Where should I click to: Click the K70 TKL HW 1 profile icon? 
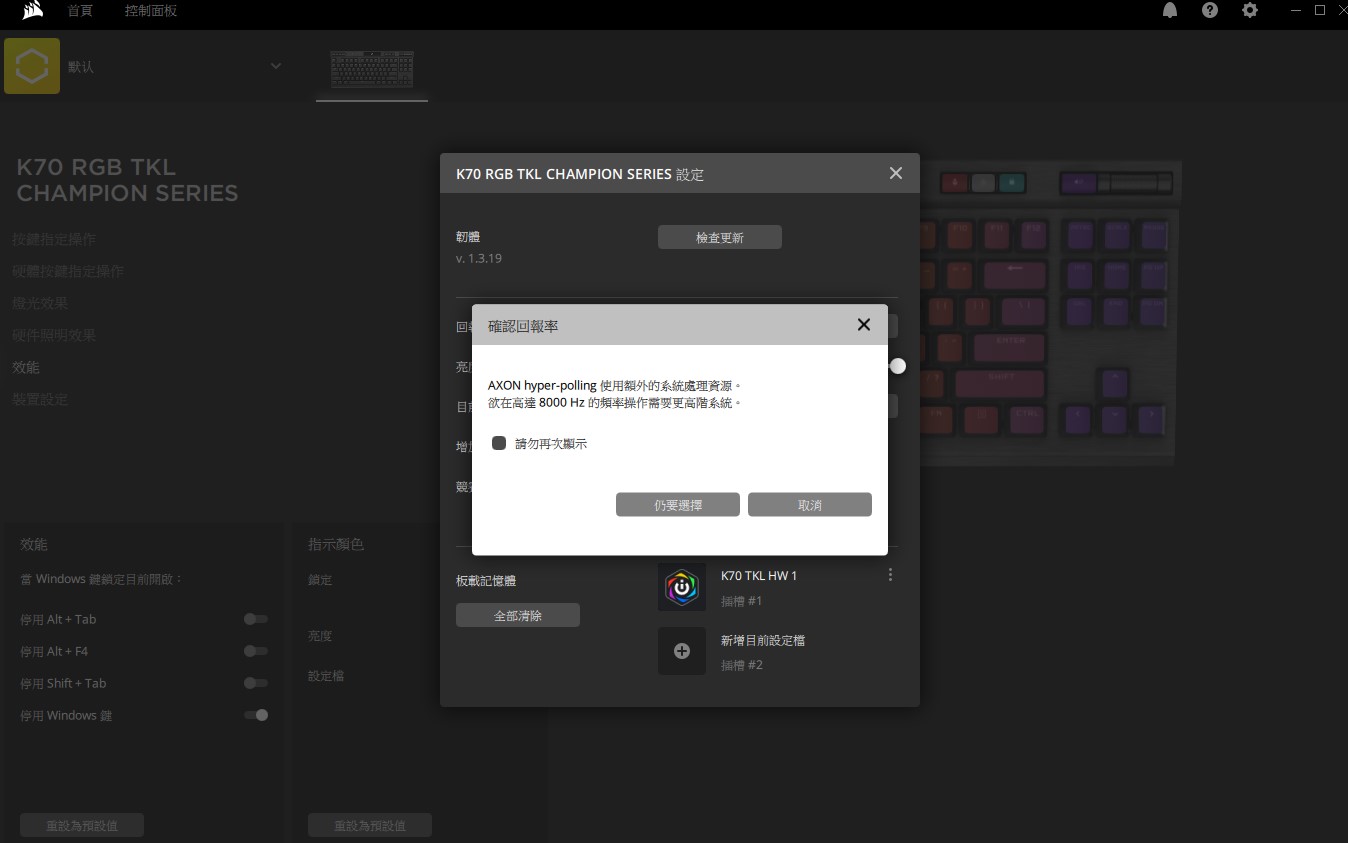pyautogui.click(x=682, y=587)
